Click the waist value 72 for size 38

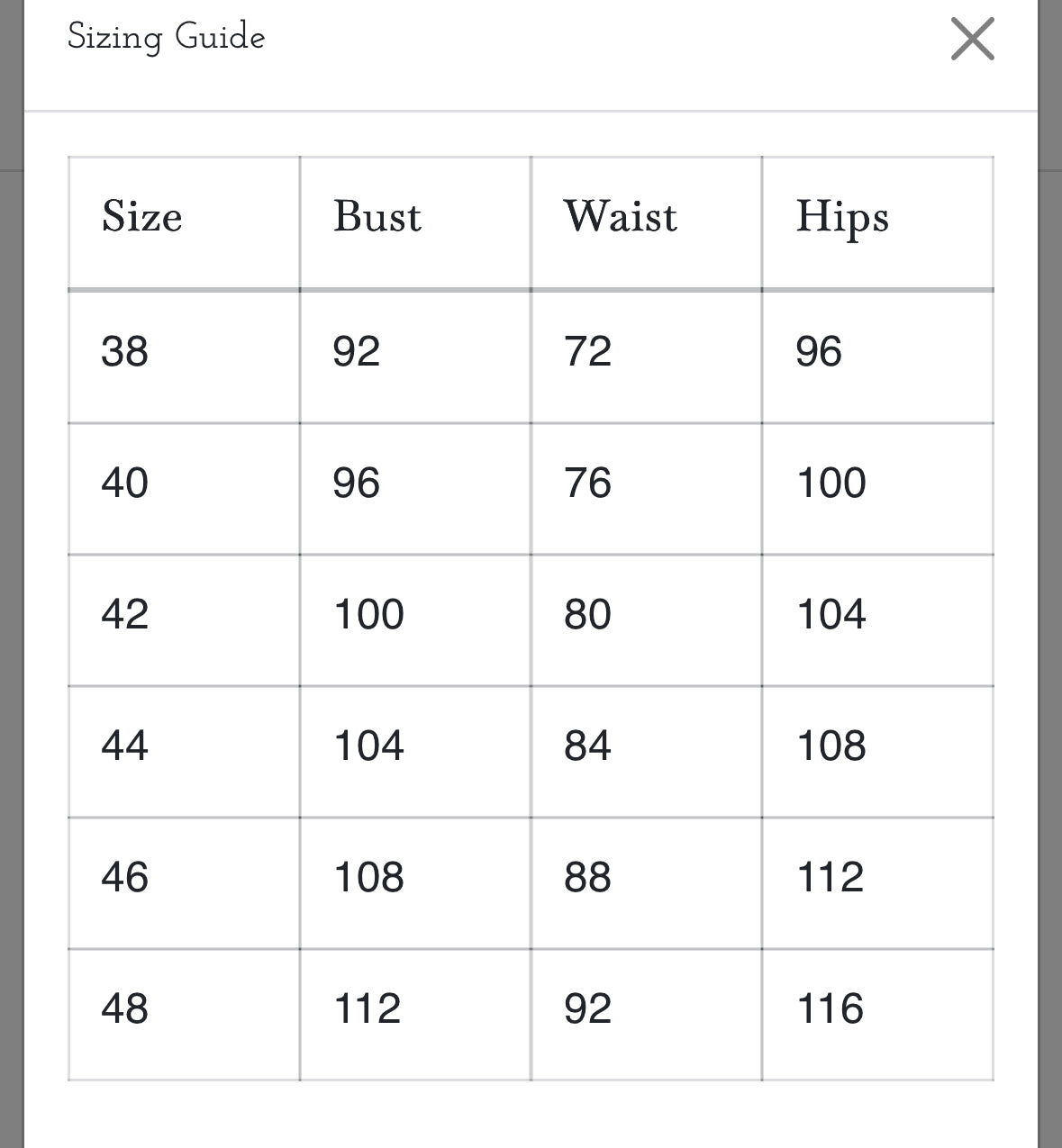click(x=588, y=351)
